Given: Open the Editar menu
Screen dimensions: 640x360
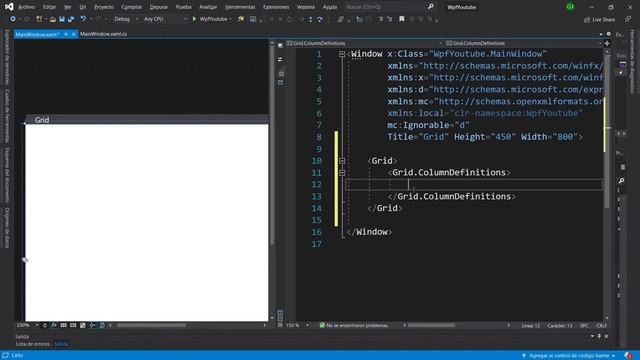Looking at the screenshot, I should coord(49,7).
